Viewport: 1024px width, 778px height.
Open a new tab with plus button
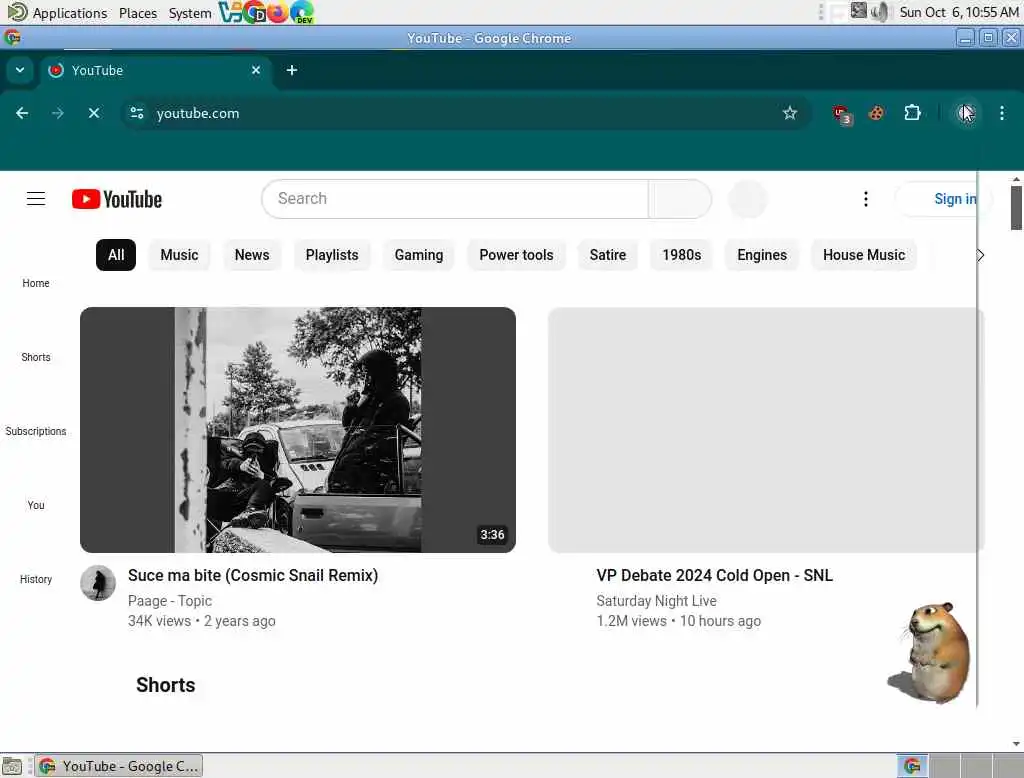tap(292, 70)
